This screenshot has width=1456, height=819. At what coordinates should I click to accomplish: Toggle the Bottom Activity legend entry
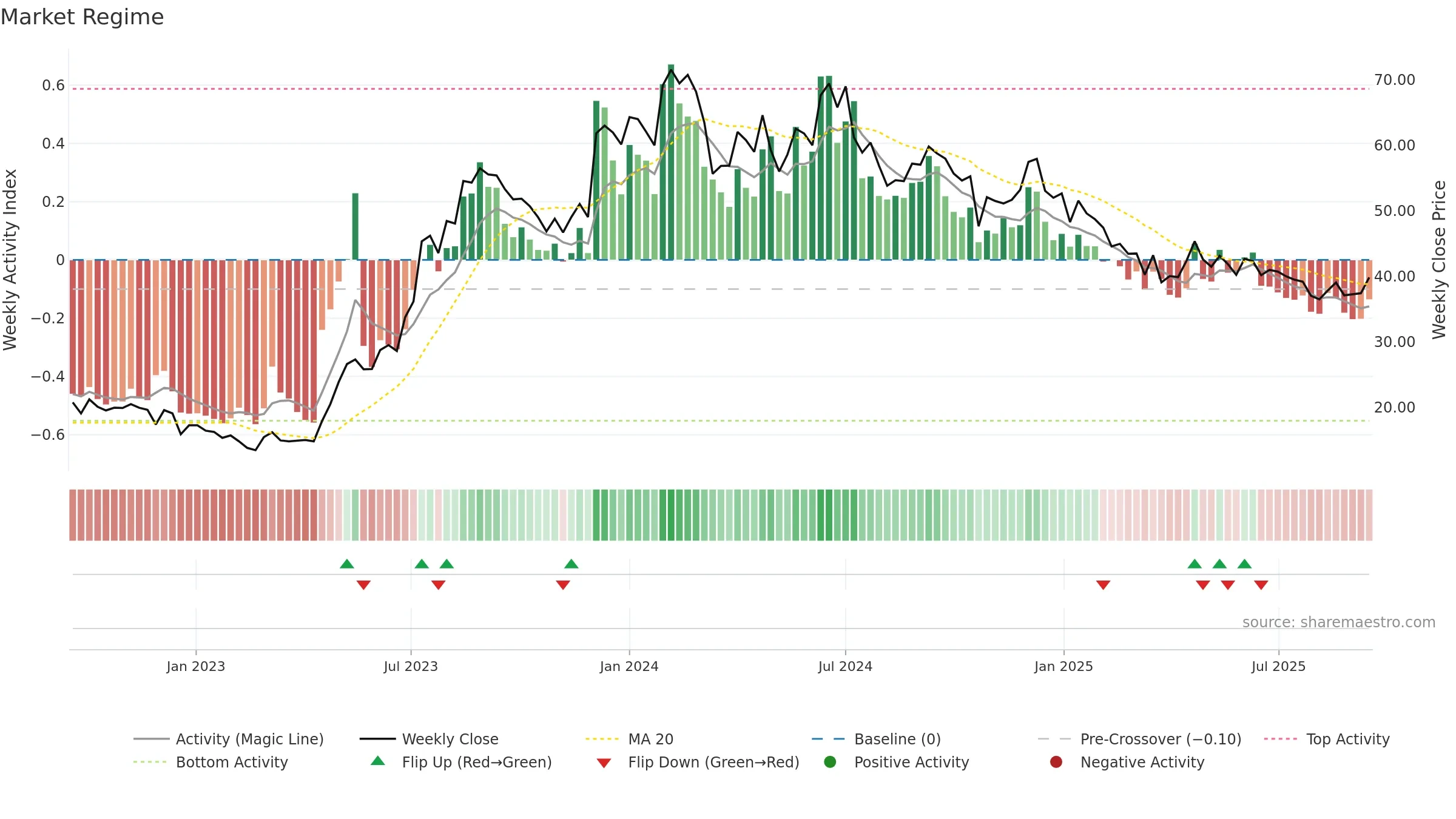(x=211, y=762)
